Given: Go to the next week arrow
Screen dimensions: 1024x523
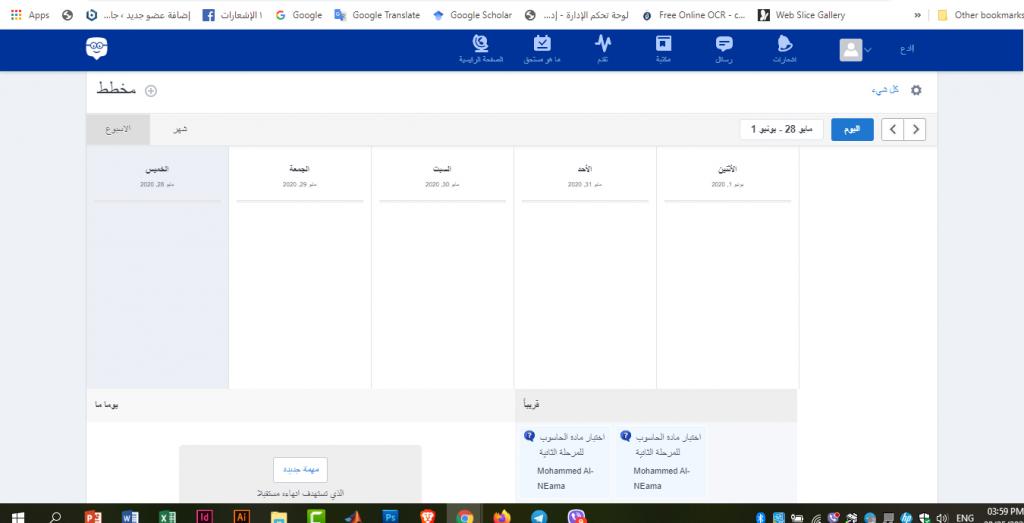Looking at the screenshot, I should 915,130.
